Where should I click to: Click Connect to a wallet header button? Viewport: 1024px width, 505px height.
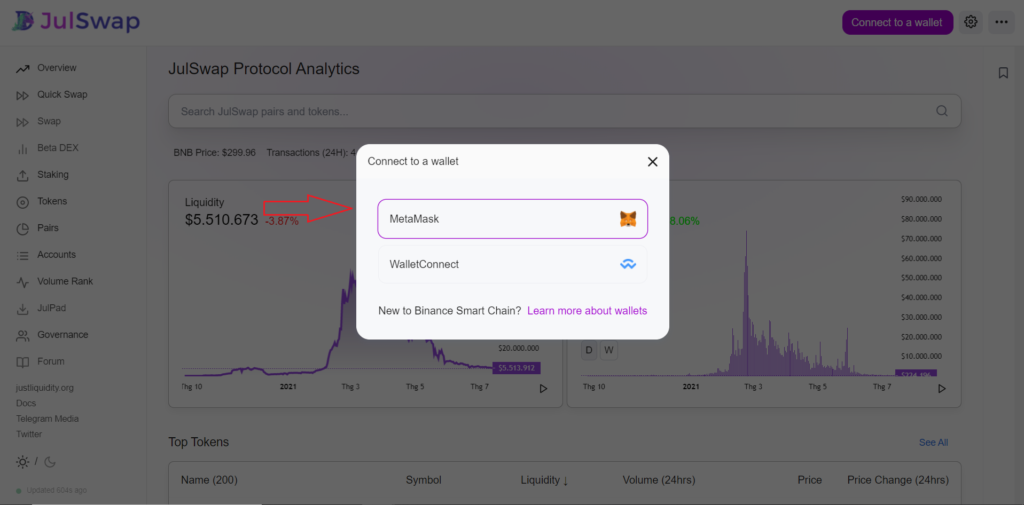coord(897,22)
